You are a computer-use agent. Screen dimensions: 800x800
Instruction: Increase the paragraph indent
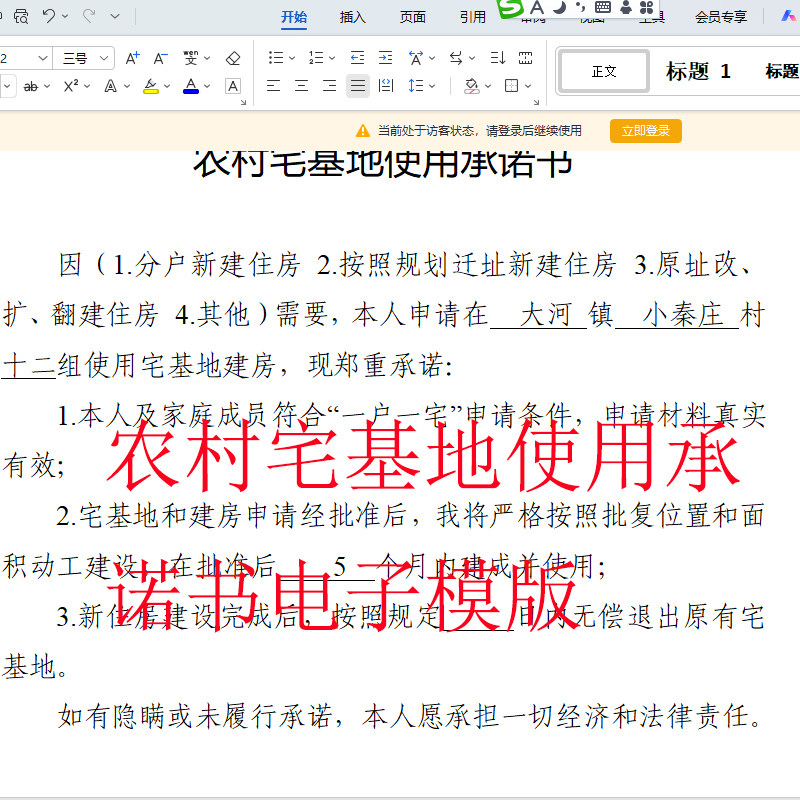click(x=386, y=58)
